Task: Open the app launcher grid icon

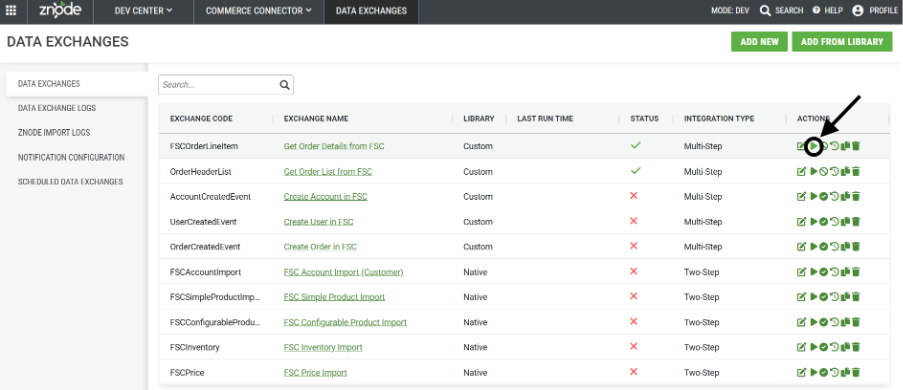Action: tap(10, 10)
